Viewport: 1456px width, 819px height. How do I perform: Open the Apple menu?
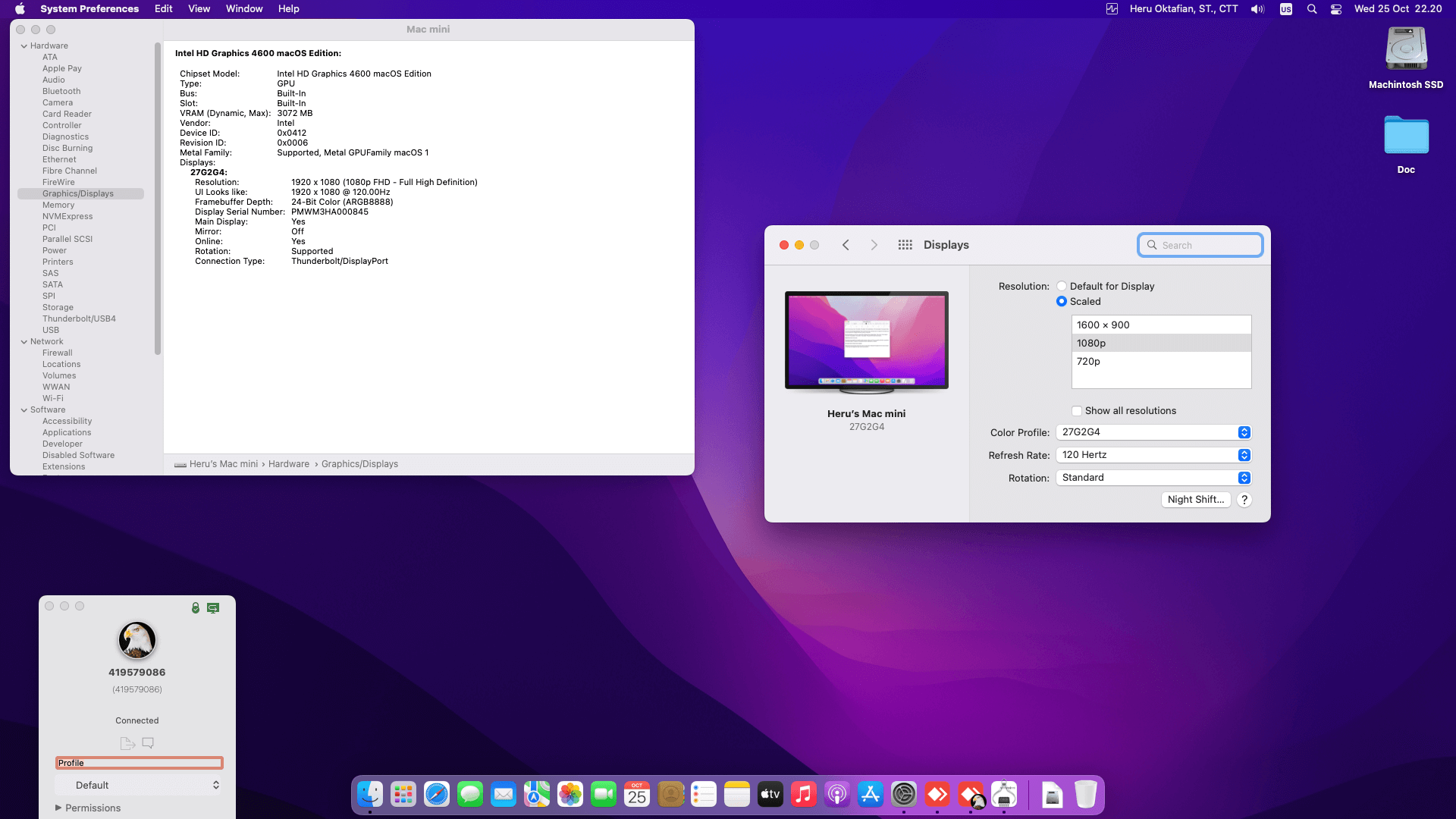tap(20, 9)
